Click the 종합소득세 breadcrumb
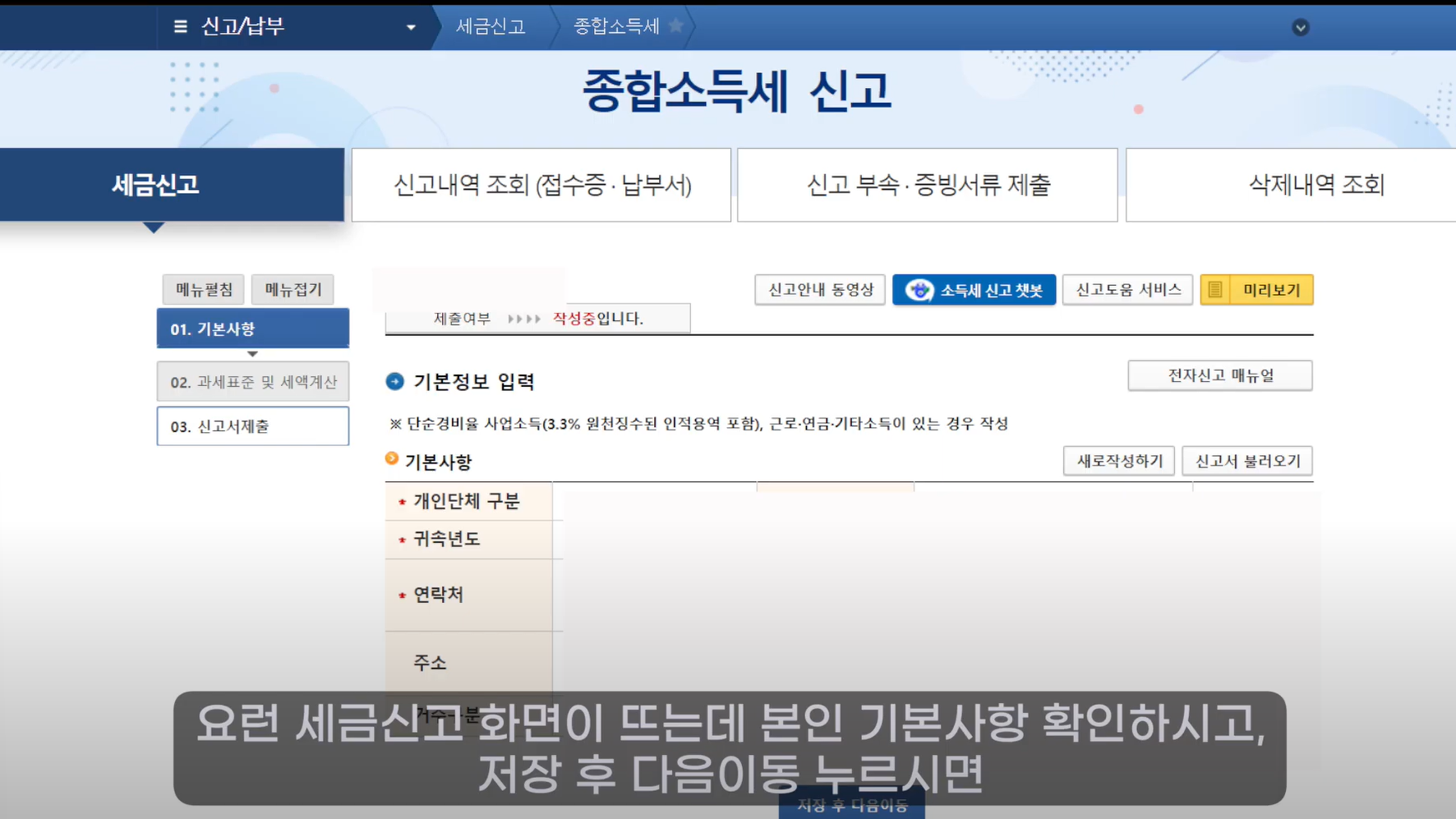 click(616, 26)
